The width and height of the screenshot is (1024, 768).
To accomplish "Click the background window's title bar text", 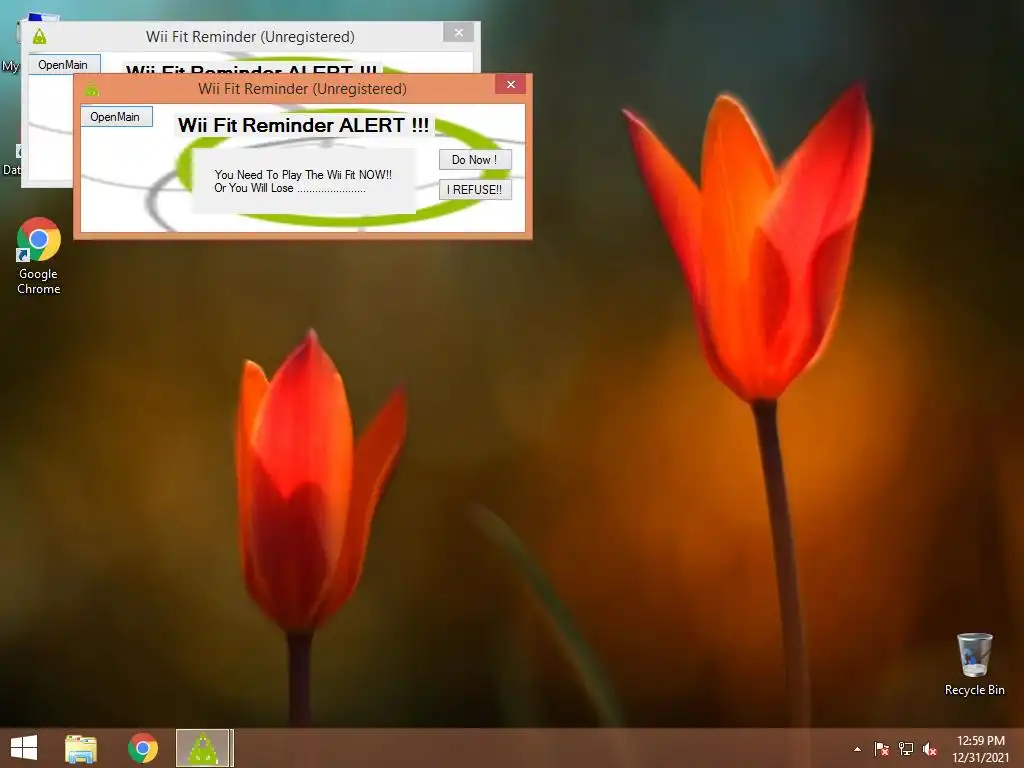I will coord(250,37).
